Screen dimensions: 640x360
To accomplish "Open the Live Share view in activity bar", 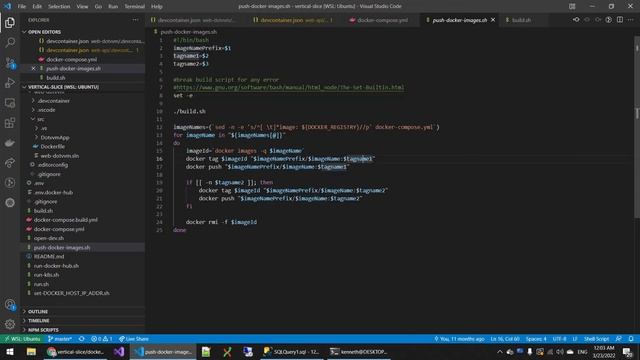I will point(10,162).
